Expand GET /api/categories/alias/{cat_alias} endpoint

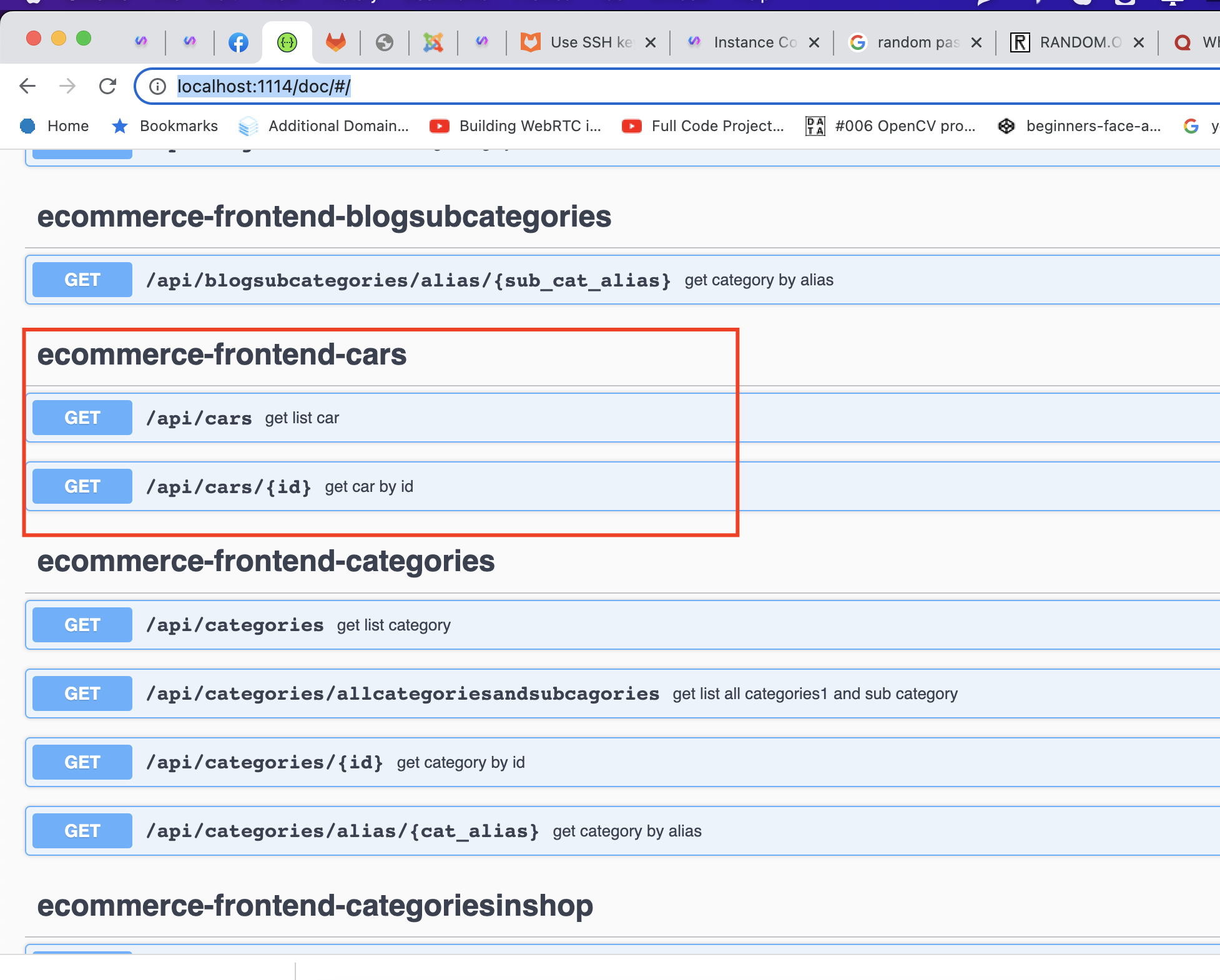tap(622, 831)
